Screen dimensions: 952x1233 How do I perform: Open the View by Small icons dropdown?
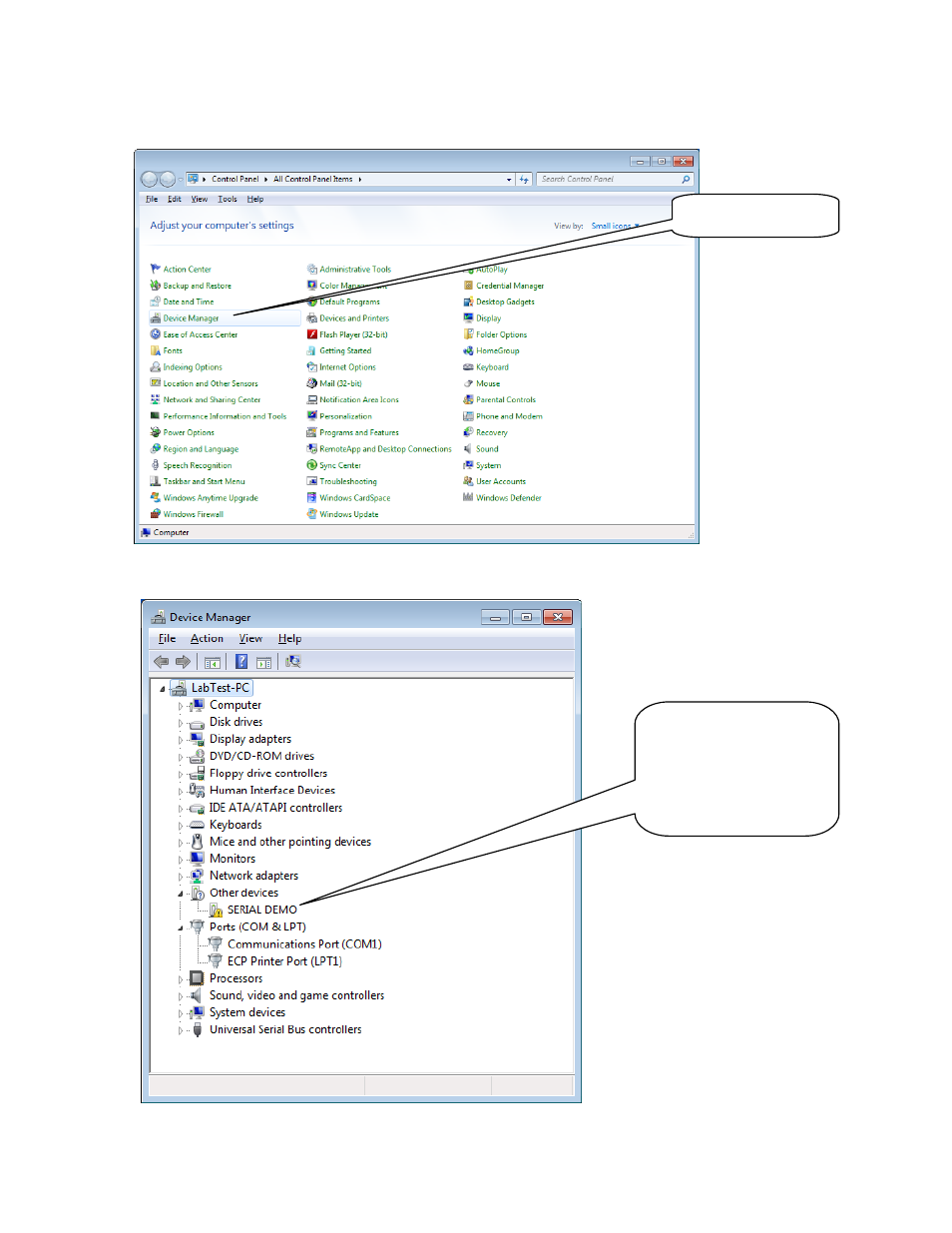(x=615, y=226)
